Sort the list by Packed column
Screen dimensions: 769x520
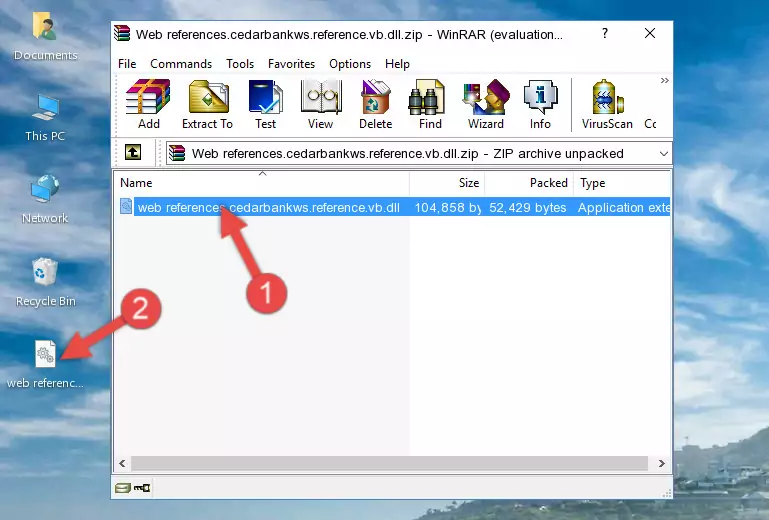(529, 182)
